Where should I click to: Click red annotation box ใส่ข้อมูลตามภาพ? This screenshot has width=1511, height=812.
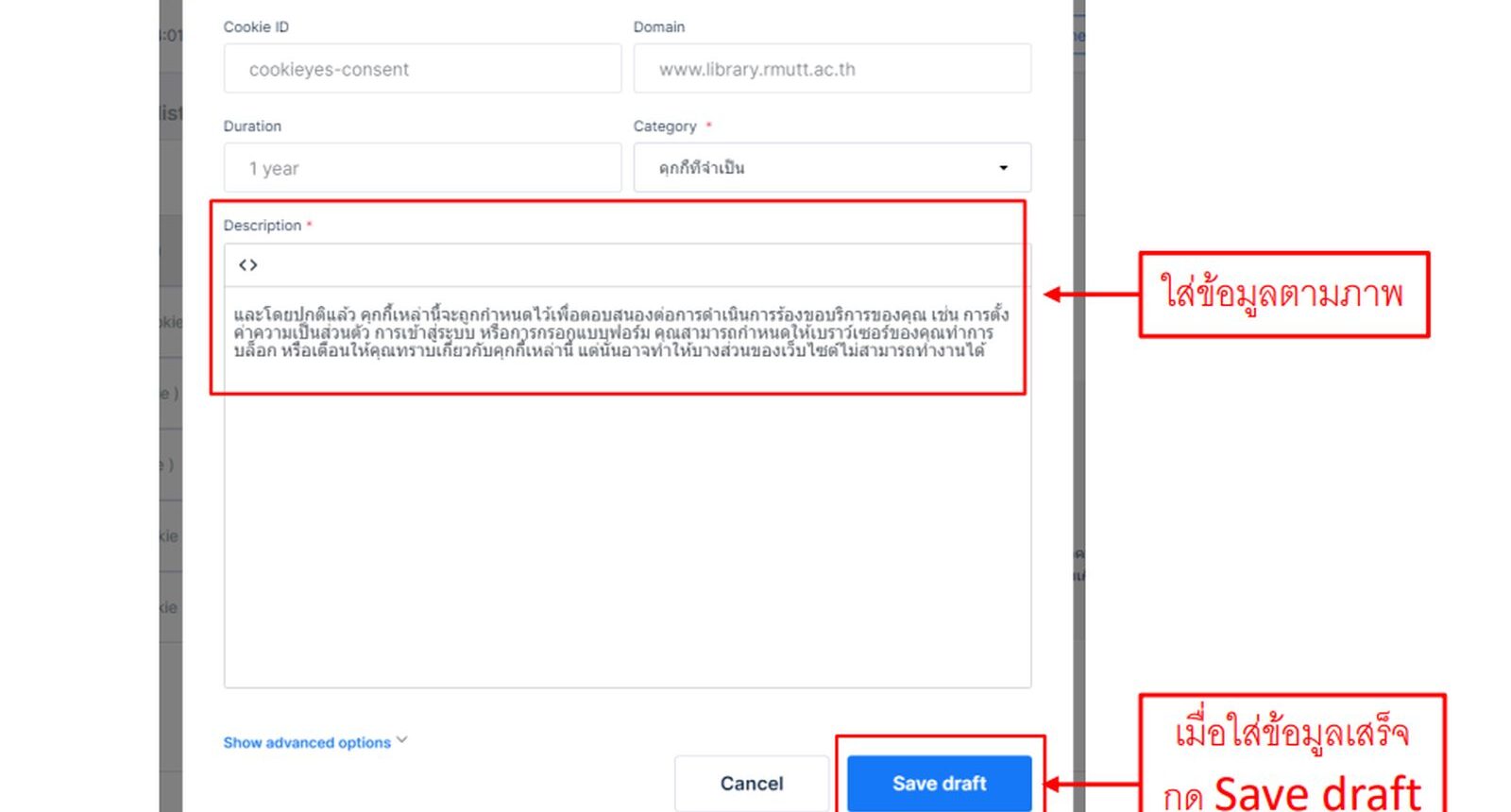(x=1284, y=295)
